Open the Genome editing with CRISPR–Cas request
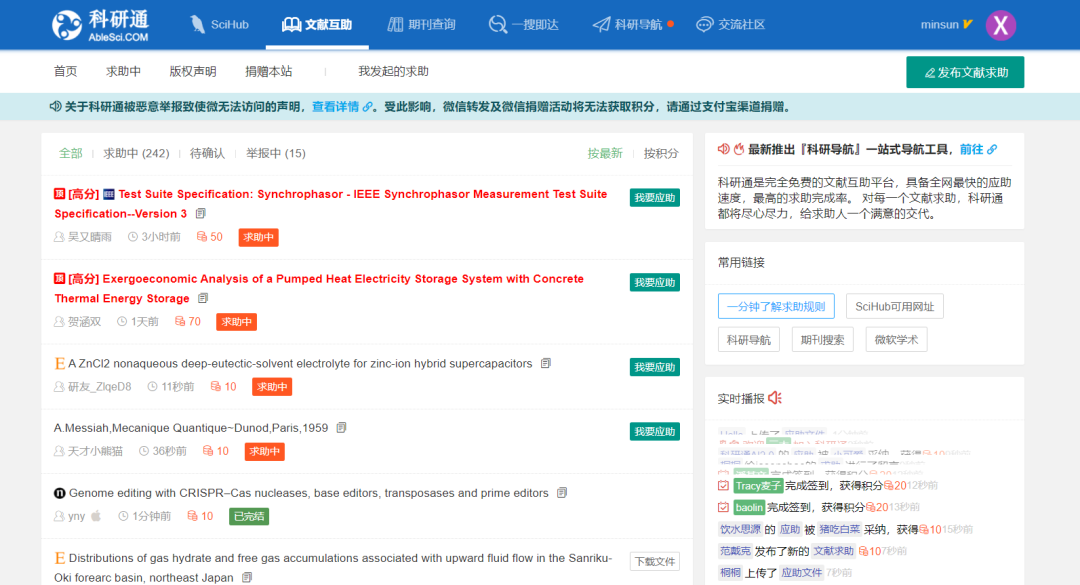Image resolution: width=1080 pixels, height=585 pixels. tap(309, 493)
